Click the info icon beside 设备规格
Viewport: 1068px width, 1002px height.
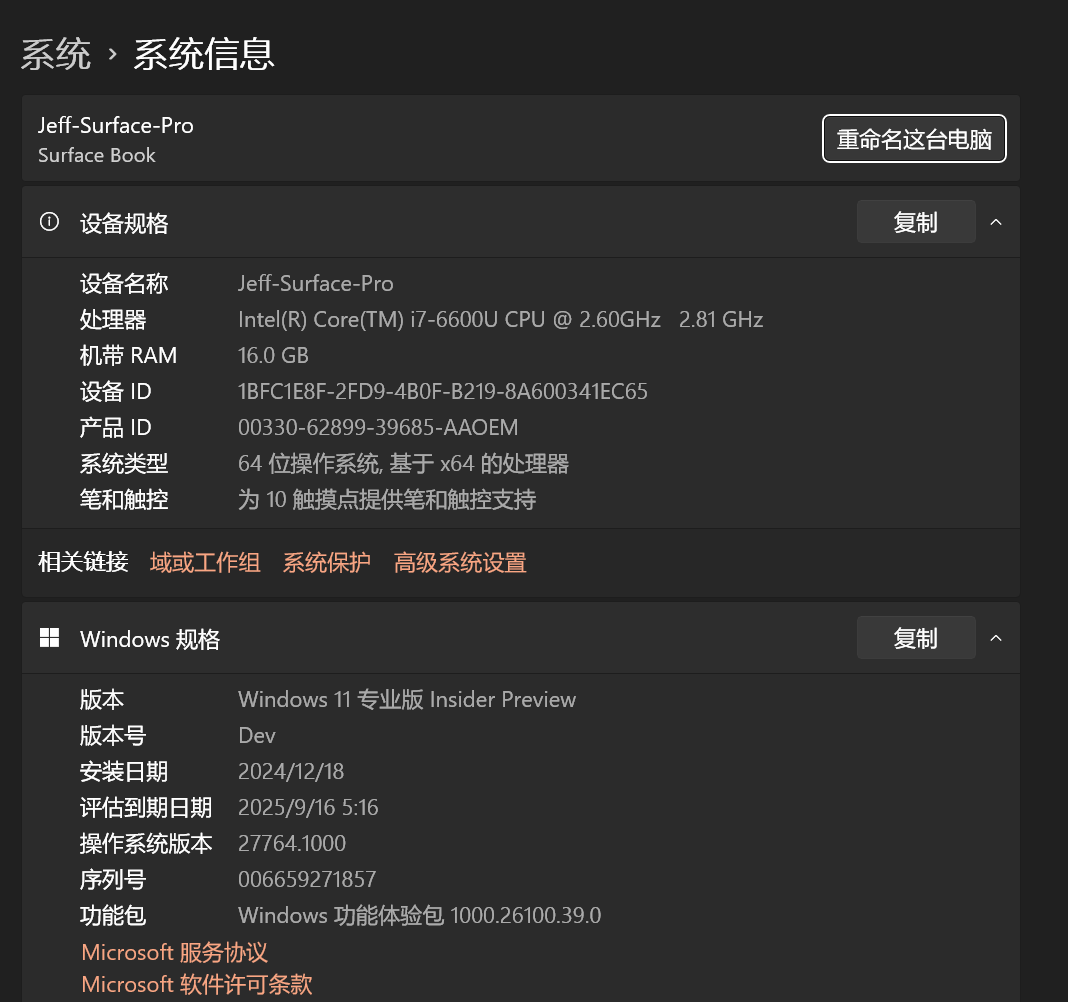pyautogui.click(x=49, y=222)
